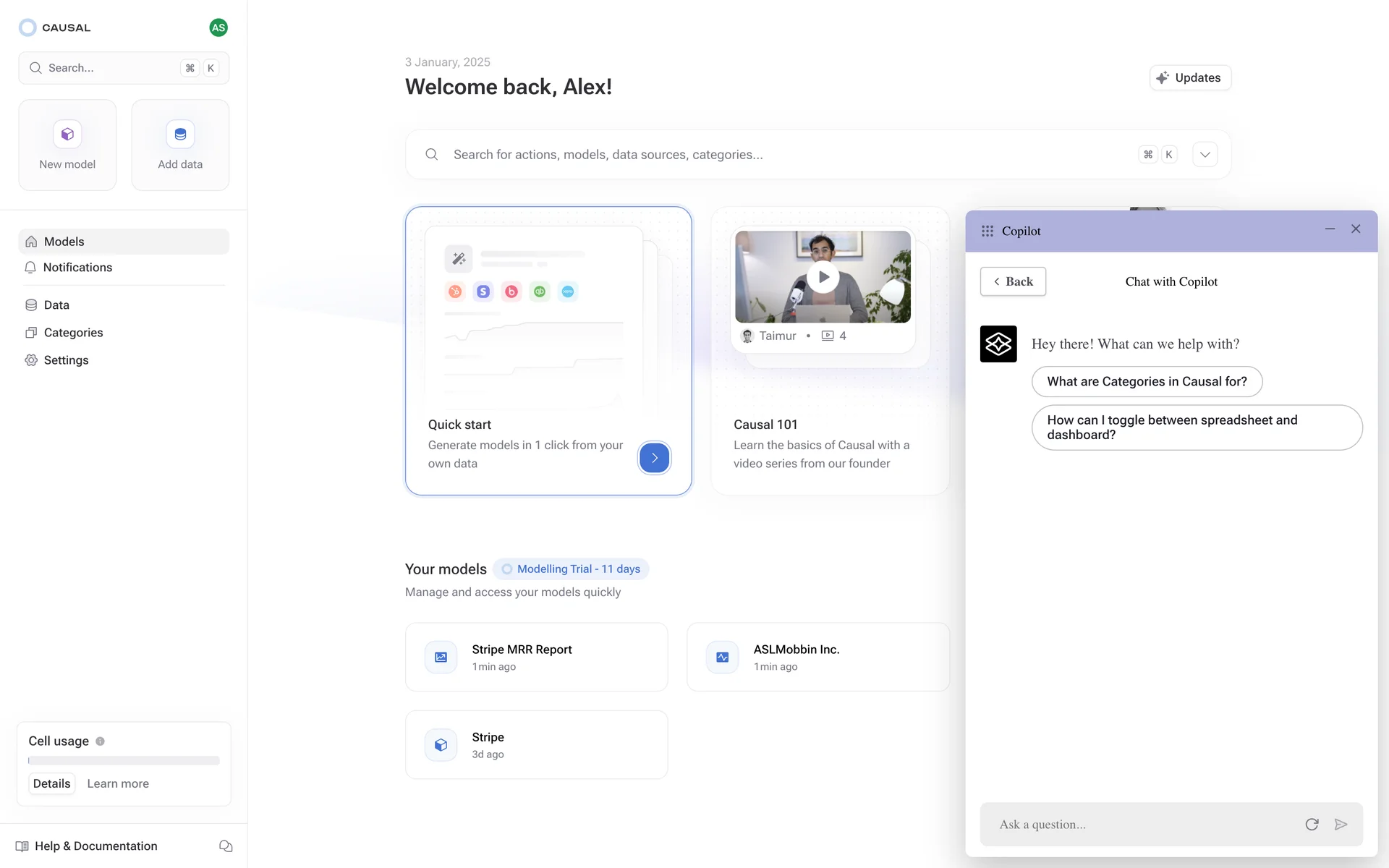Image resolution: width=1389 pixels, height=868 pixels.
Task: Click the AS user avatar
Action: [218, 27]
